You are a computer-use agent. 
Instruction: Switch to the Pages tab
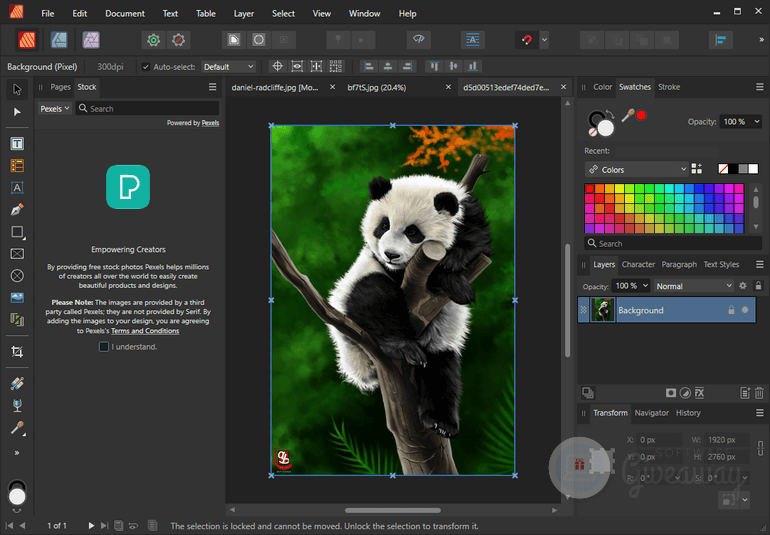(x=60, y=87)
